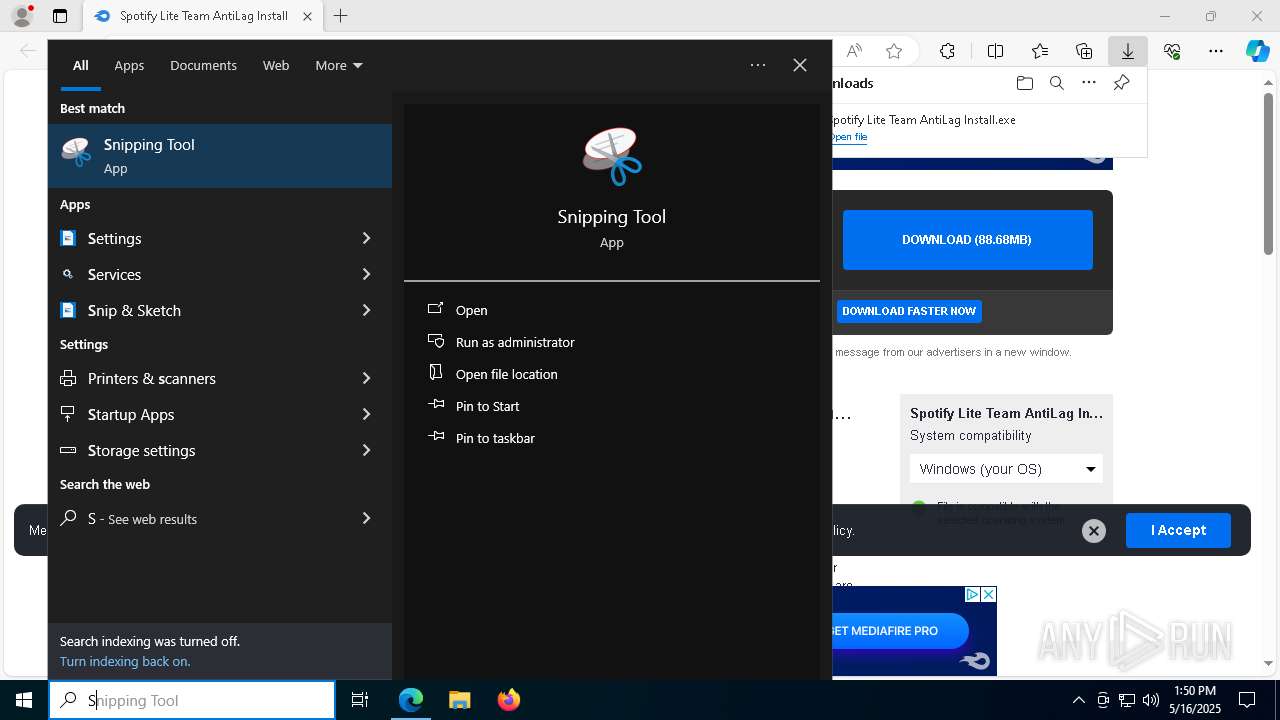This screenshot has height=720, width=1280.
Task: Expand the Services result chevron
Action: (x=366, y=274)
